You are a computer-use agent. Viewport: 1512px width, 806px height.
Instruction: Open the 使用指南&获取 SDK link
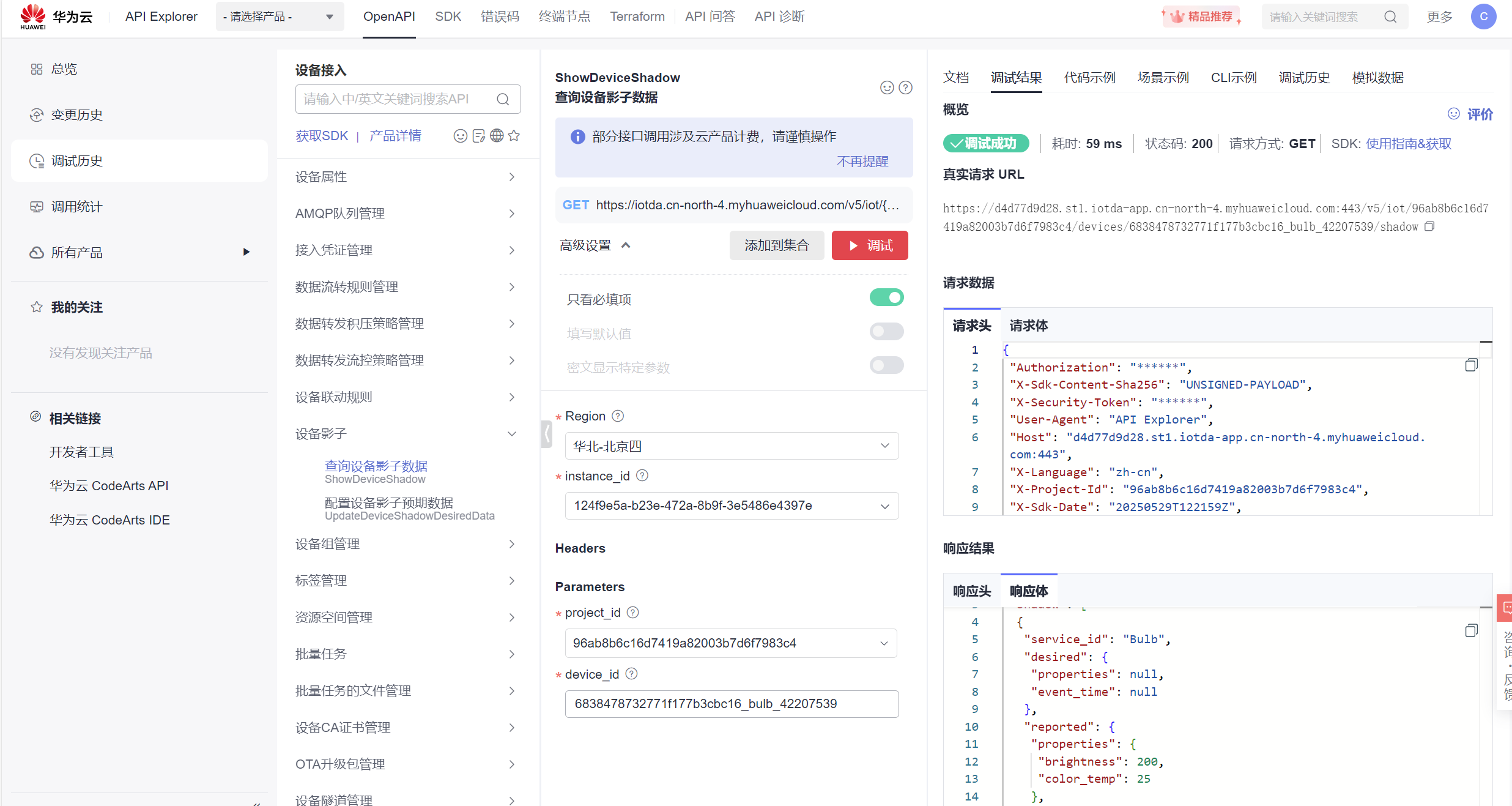pyautogui.click(x=1408, y=144)
